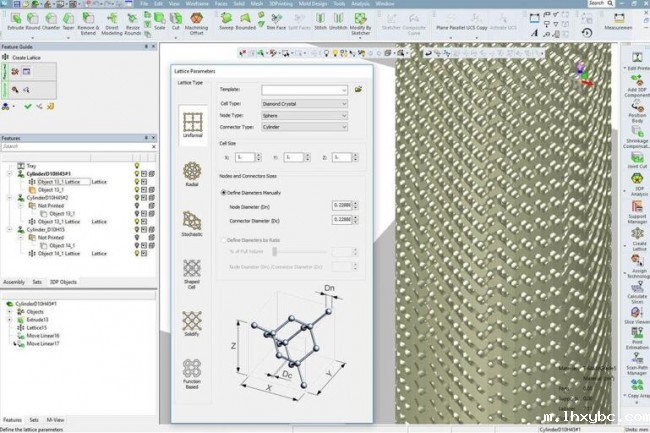The image size is (650, 433).
Task: Open the 3DPrinting menu
Action: pos(281,3)
